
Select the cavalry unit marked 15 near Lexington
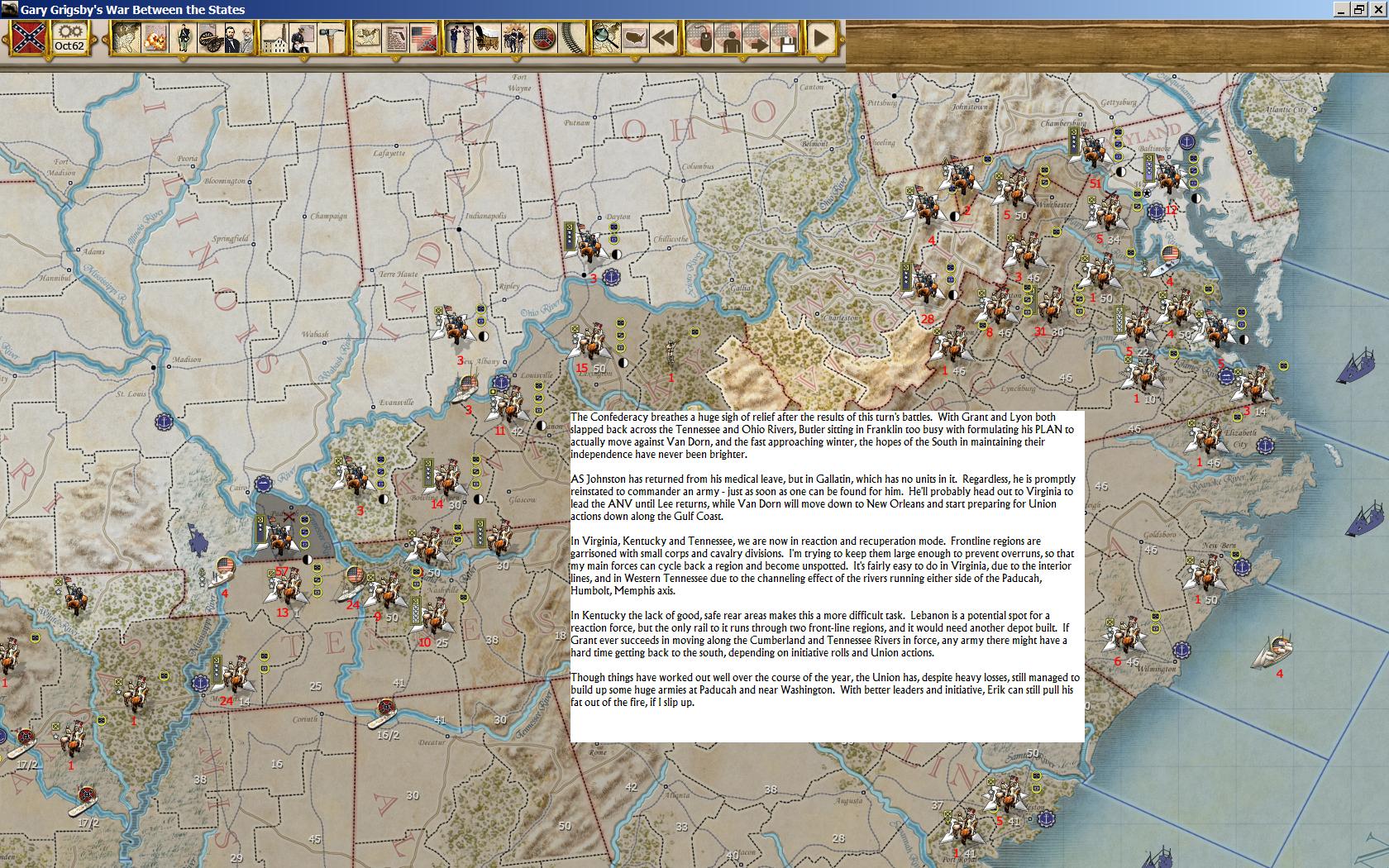(589, 342)
